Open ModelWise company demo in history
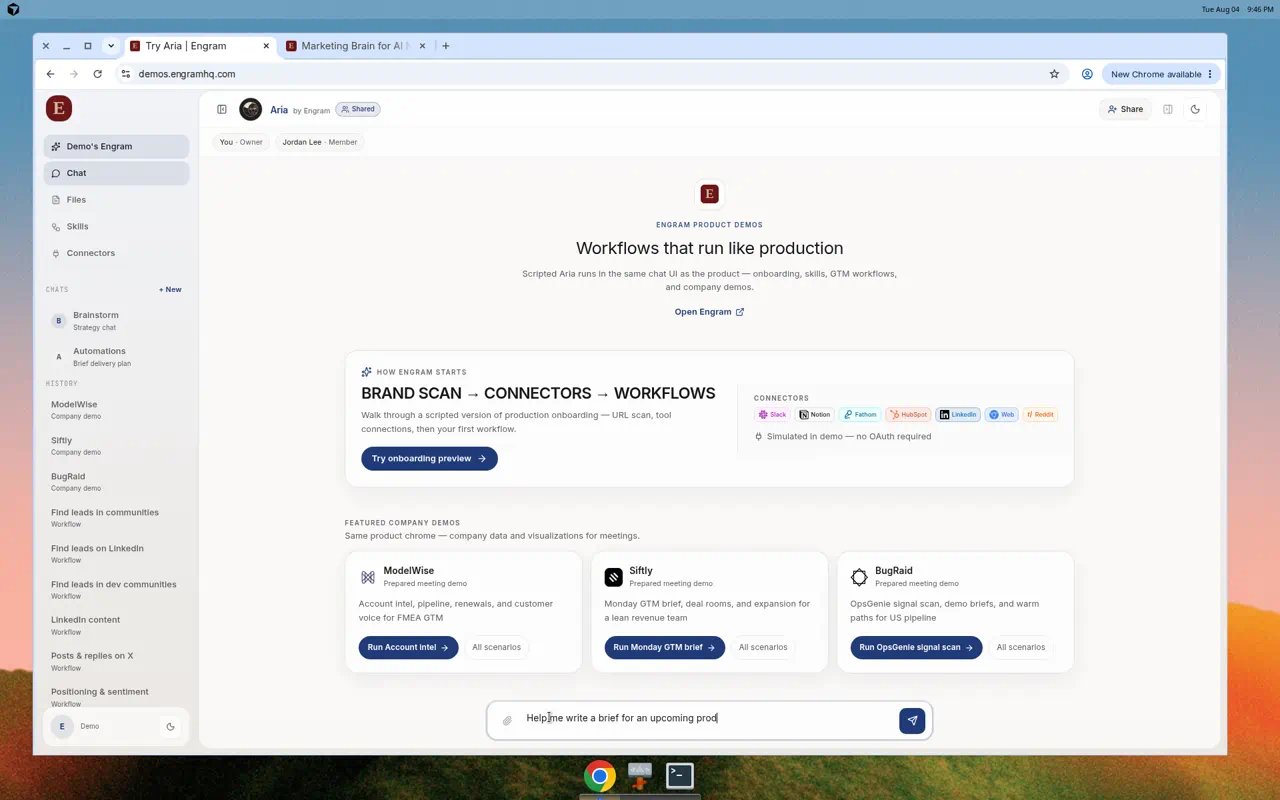The width and height of the screenshot is (1280, 800). click(x=116, y=410)
